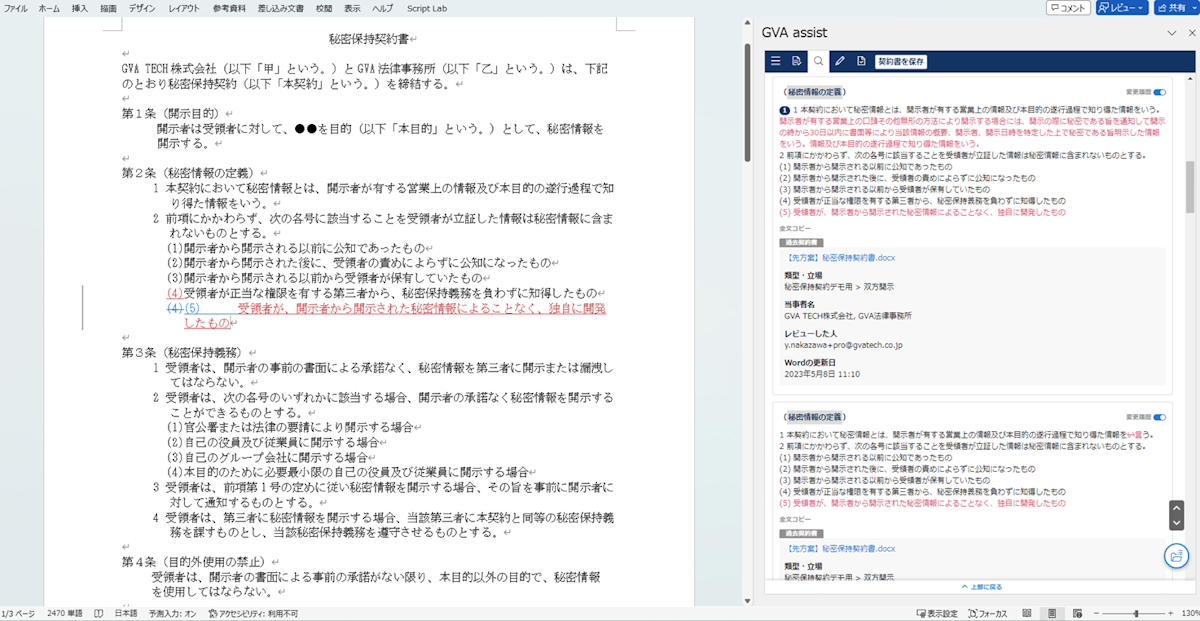This screenshot has width=1200, height=621.
Task: Open the 共有 dropdown button
Action: coord(1175,8)
